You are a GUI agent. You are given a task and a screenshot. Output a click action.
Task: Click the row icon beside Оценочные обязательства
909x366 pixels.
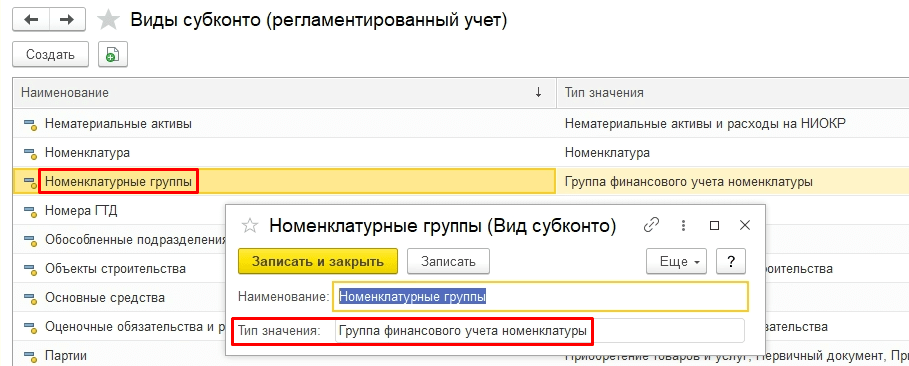coord(30,327)
